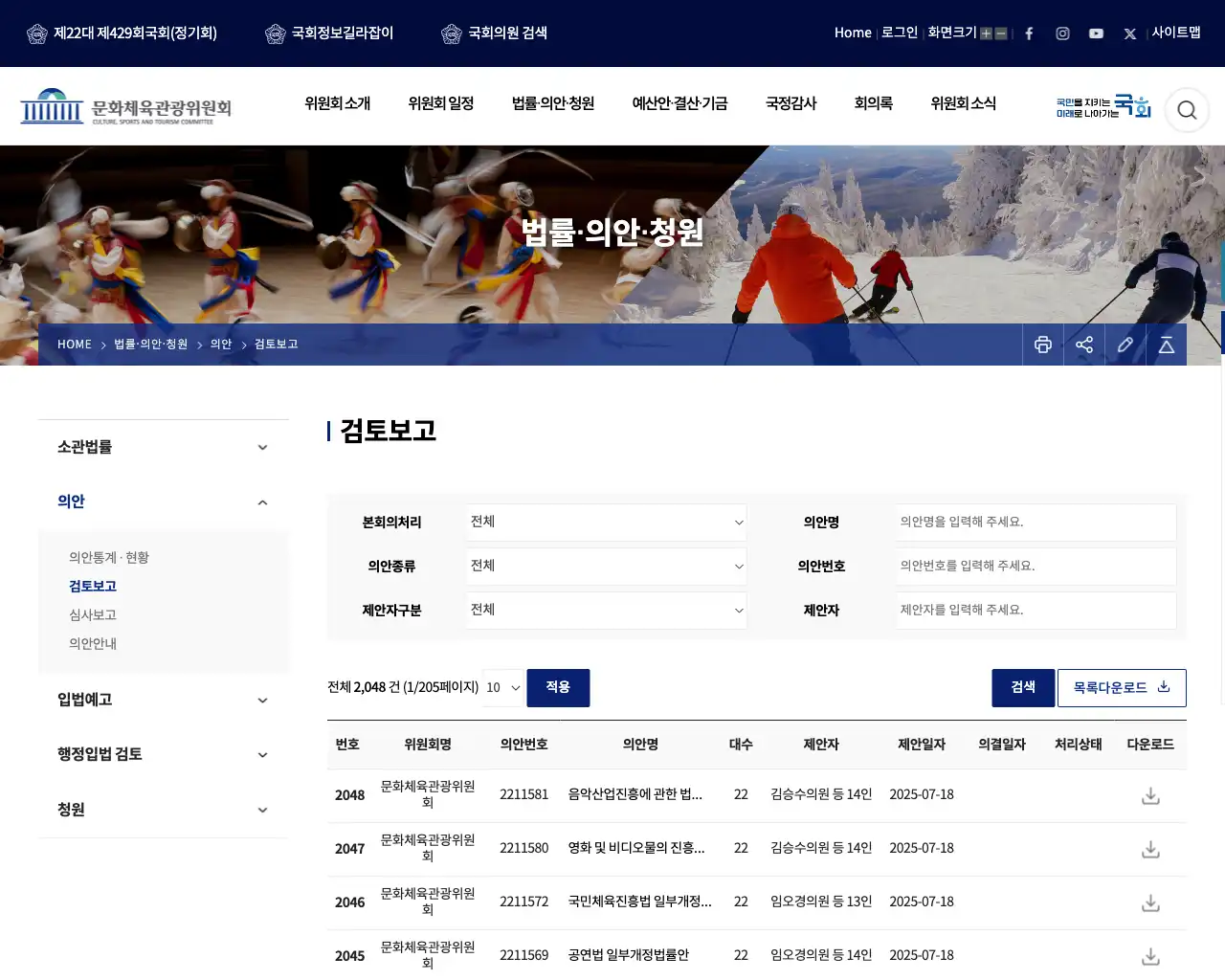Download file for bill 2211580
The image size is (1225, 980).
(x=1150, y=849)
